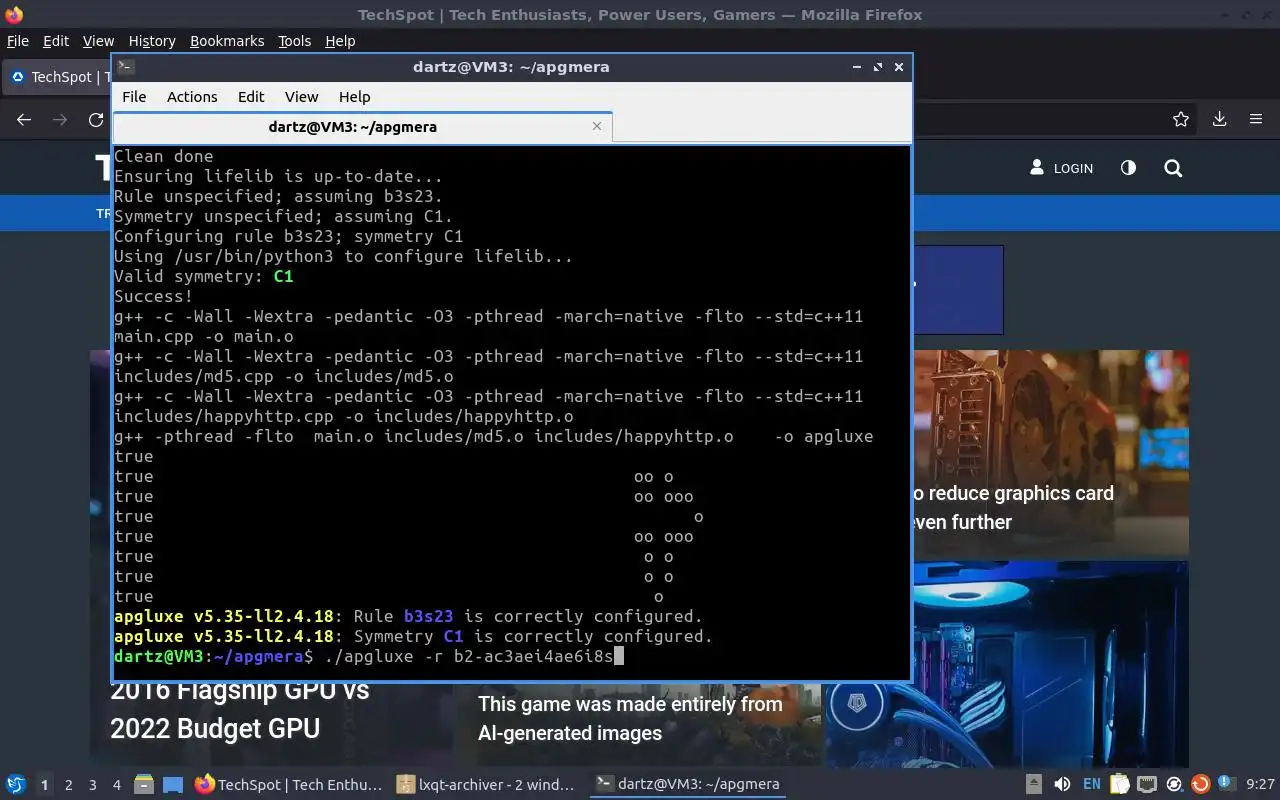The height and width of the screenshot is (800, 1280).
Task: Open the volume control tray icon
Action: pos(1062,785)
